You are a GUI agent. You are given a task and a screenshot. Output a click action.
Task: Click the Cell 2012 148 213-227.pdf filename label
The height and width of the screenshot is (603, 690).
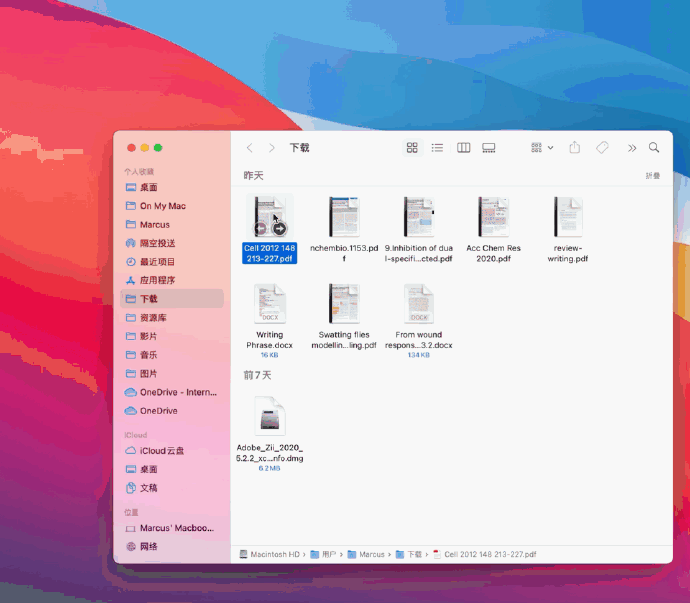tap(269, 253)
